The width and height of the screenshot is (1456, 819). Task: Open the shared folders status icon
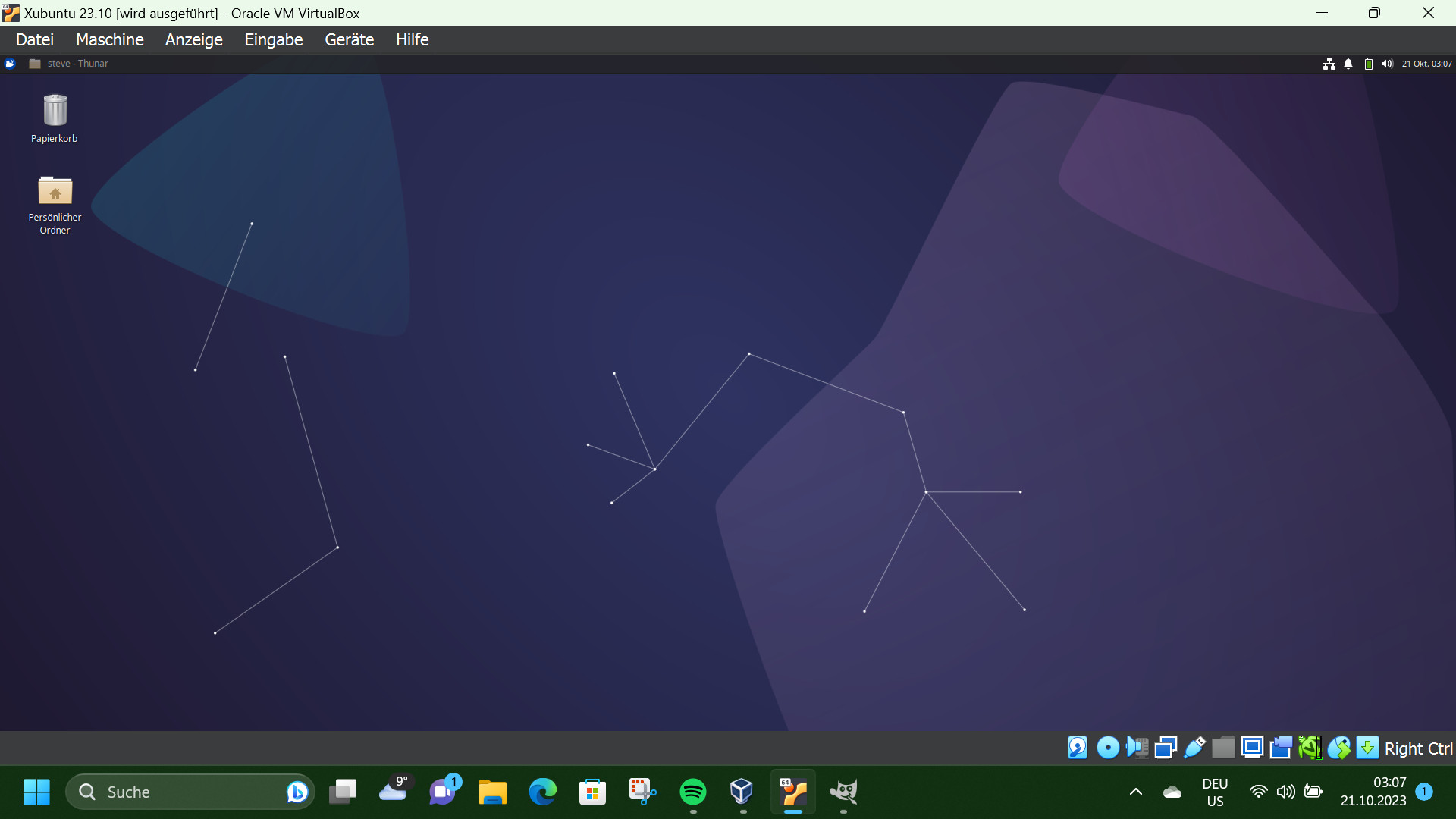pyautogui.click(x=1223, y=748)
